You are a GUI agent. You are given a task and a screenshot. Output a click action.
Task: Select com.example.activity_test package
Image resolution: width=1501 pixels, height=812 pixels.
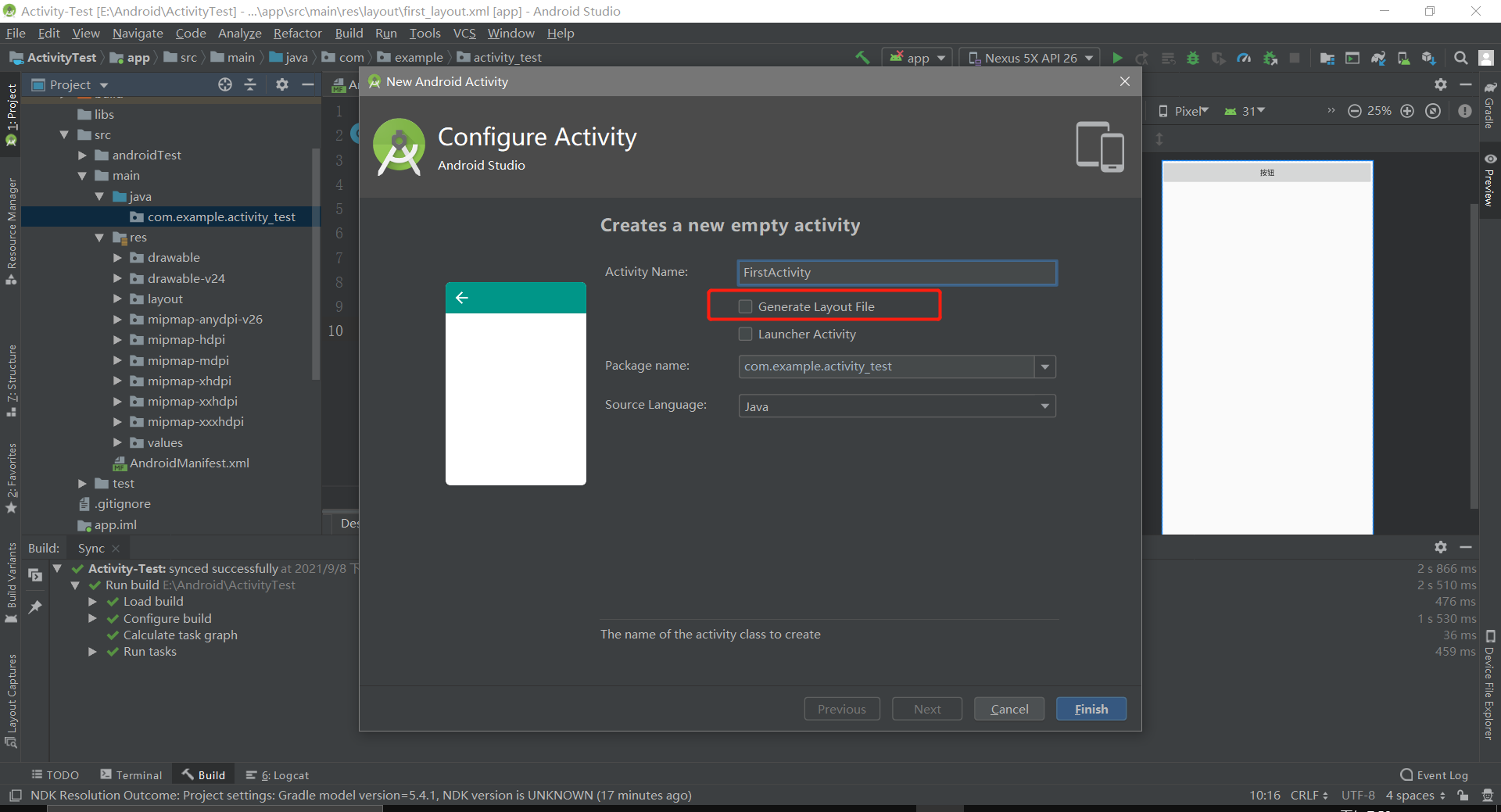tap(213, 216)
